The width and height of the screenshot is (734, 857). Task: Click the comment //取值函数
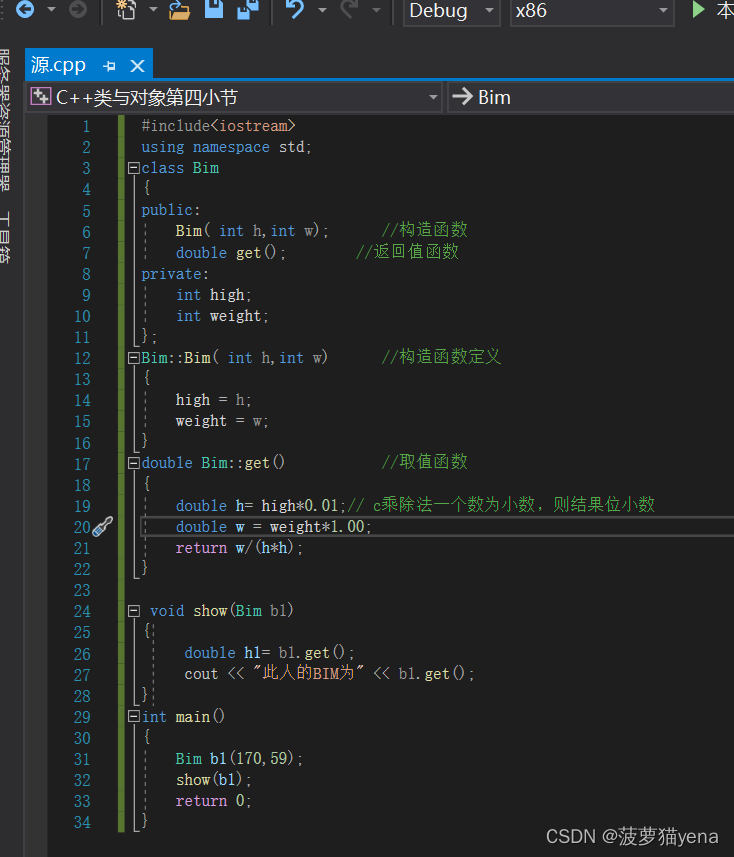tap(424, 461)
